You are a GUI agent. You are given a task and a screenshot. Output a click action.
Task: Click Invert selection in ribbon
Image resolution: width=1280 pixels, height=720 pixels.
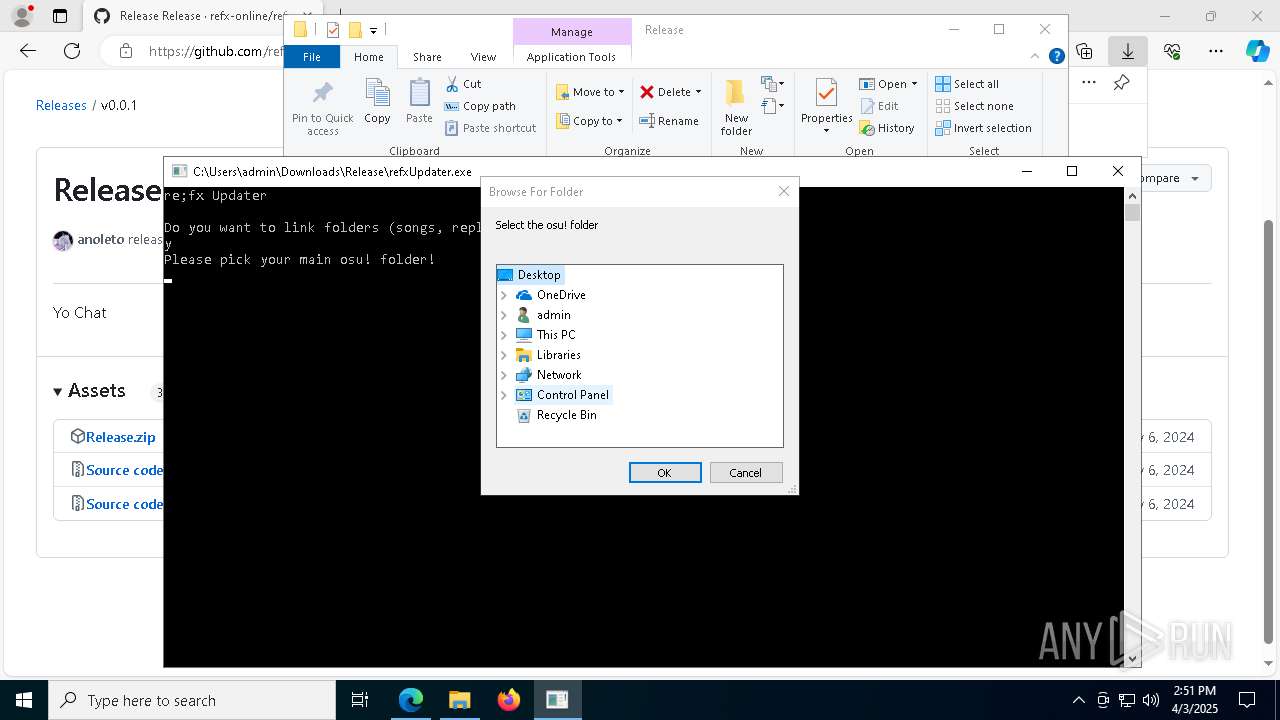tap(983, 128)
